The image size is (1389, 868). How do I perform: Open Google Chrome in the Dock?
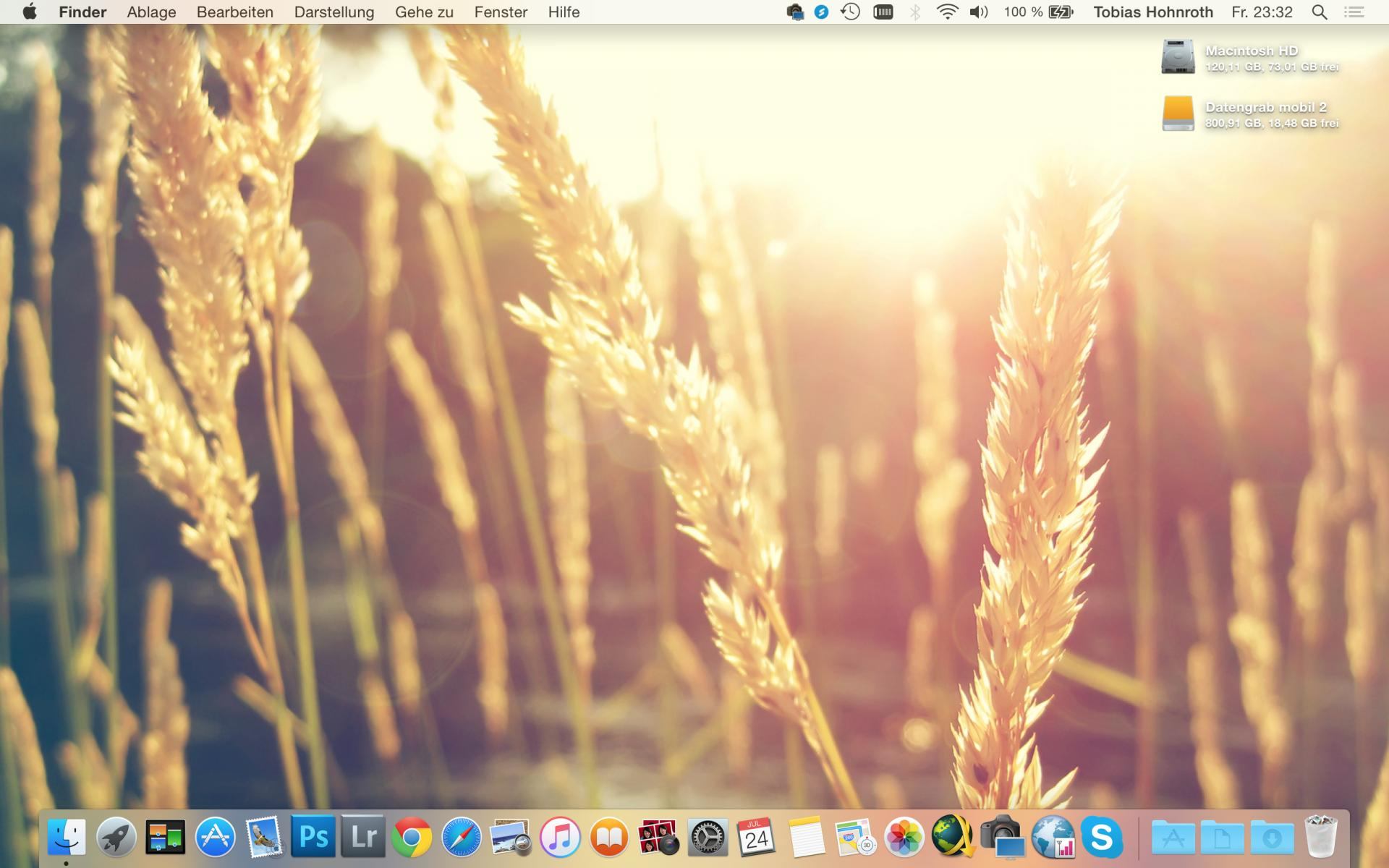click(x=412, y=838)
